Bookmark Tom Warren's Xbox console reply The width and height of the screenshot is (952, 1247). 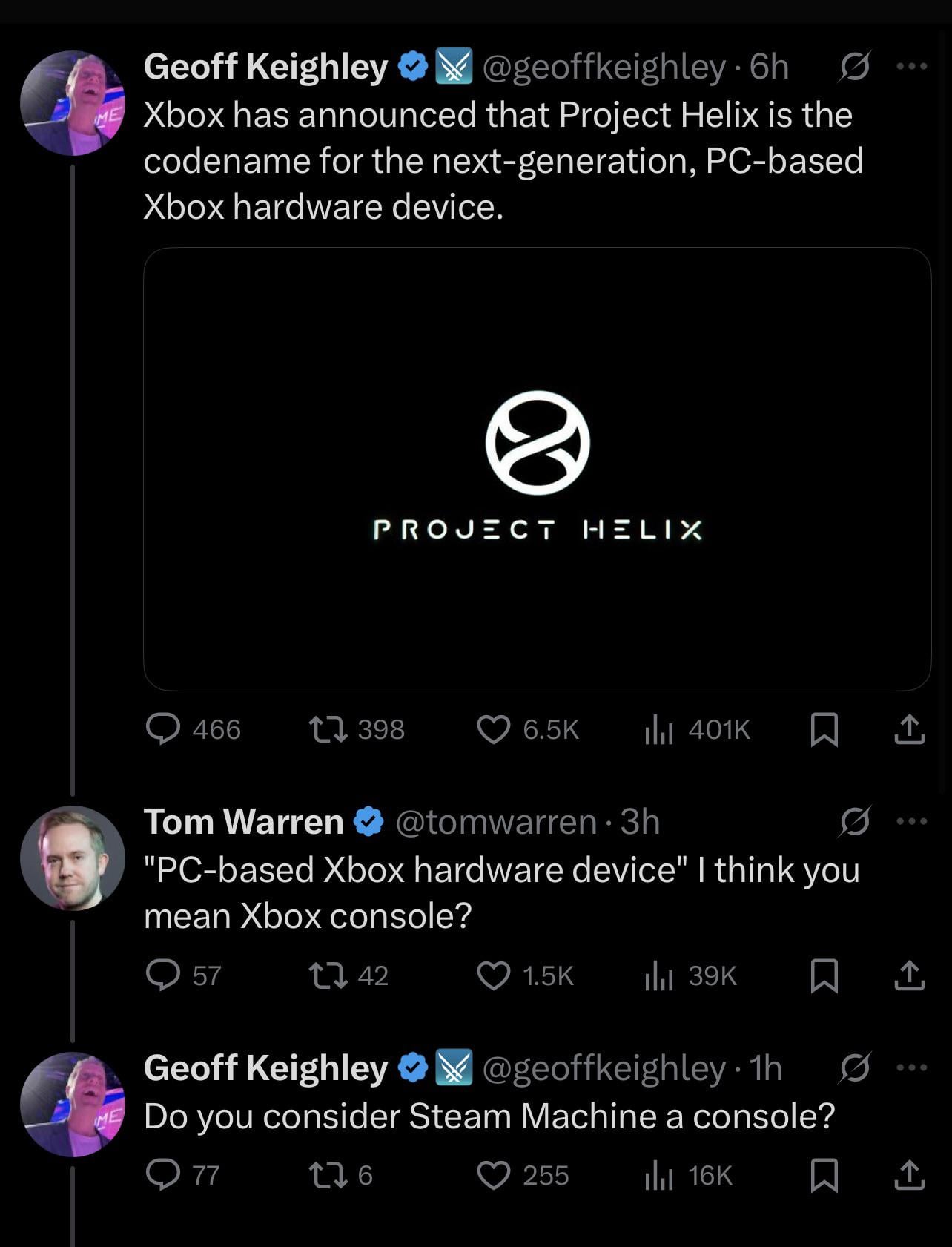(x=824, y=975)
